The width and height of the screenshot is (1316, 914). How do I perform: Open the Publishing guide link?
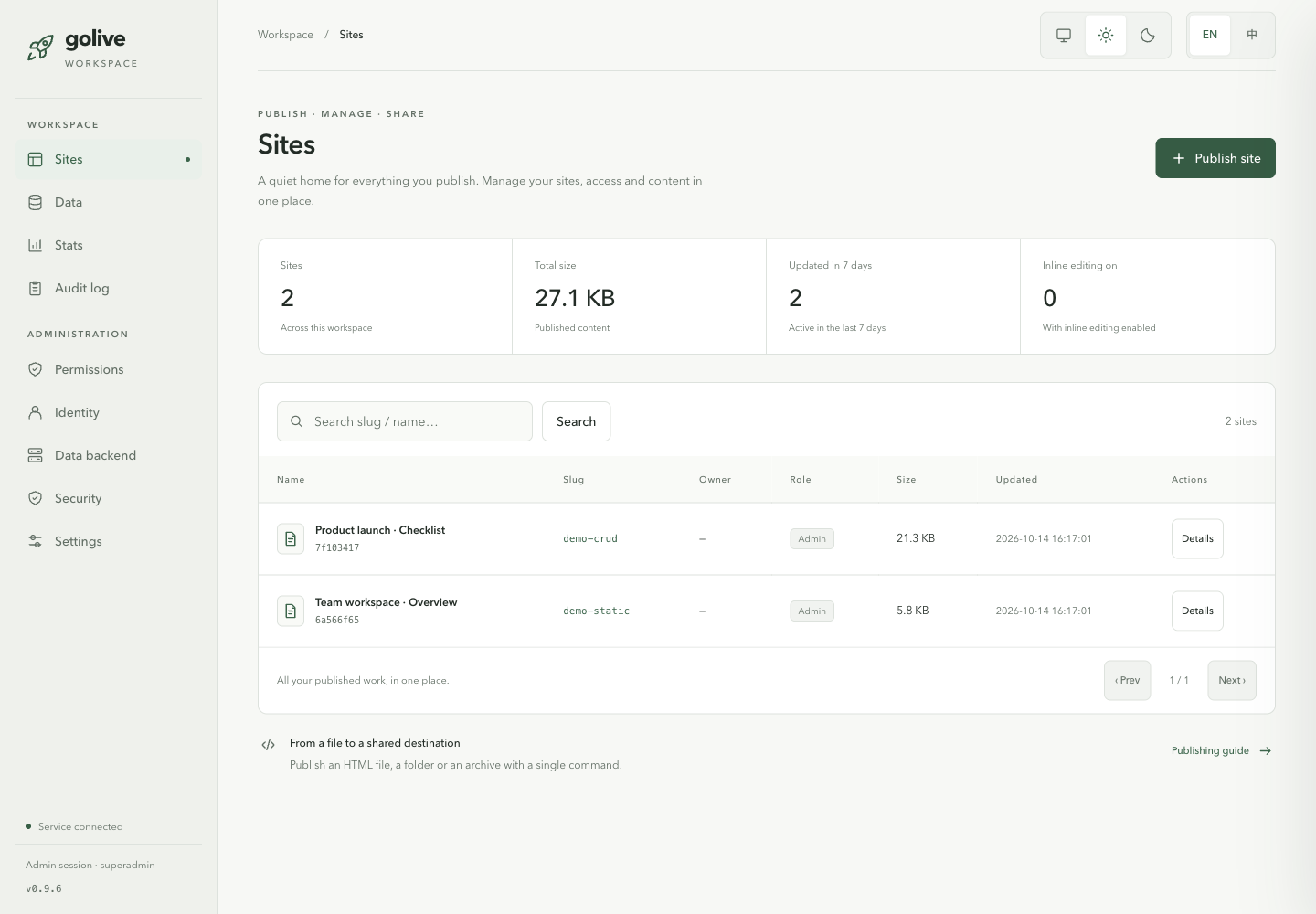tap(1222, 750)
